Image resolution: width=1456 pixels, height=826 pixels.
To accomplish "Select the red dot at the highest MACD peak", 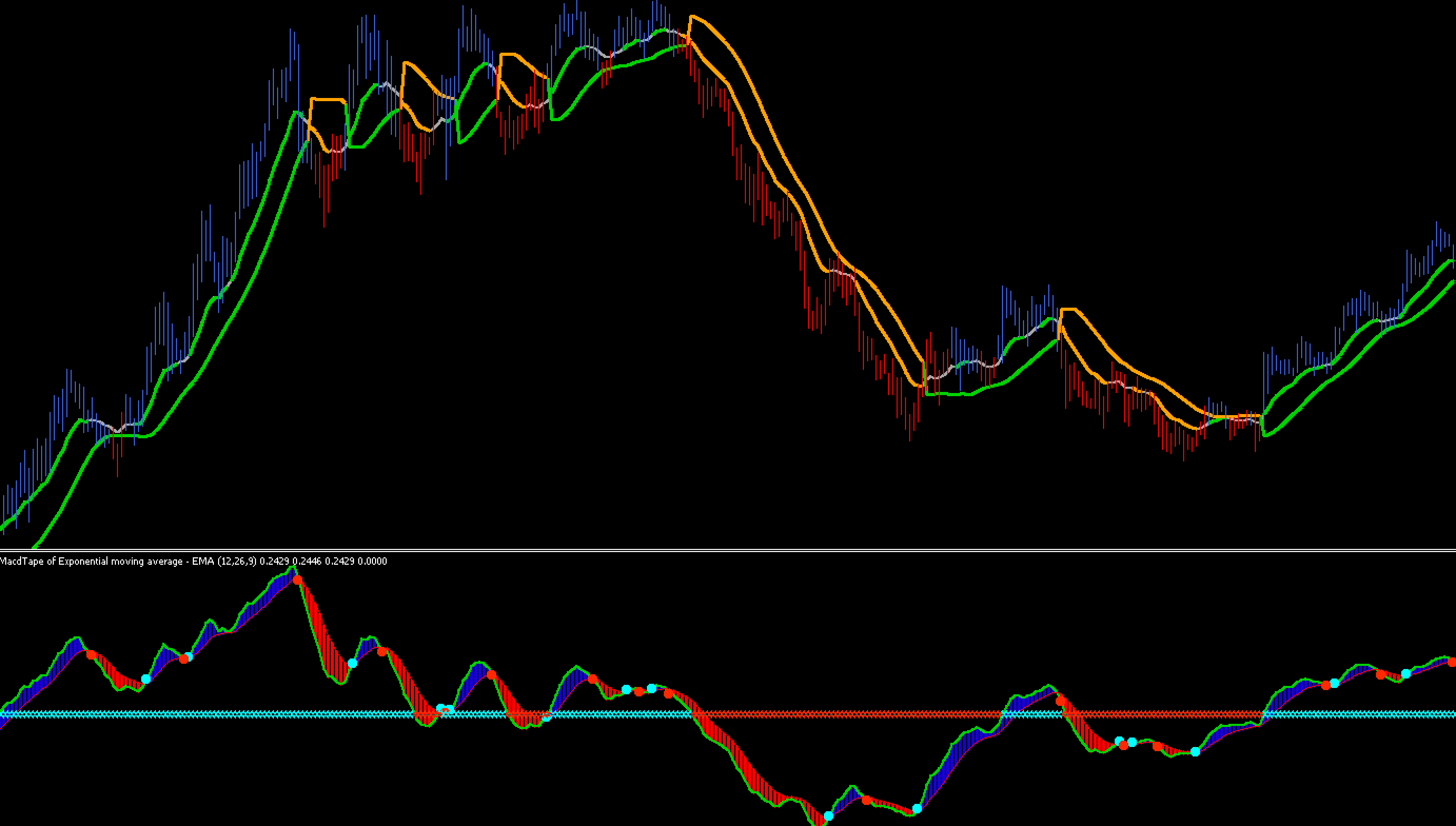I will [298, 580].
